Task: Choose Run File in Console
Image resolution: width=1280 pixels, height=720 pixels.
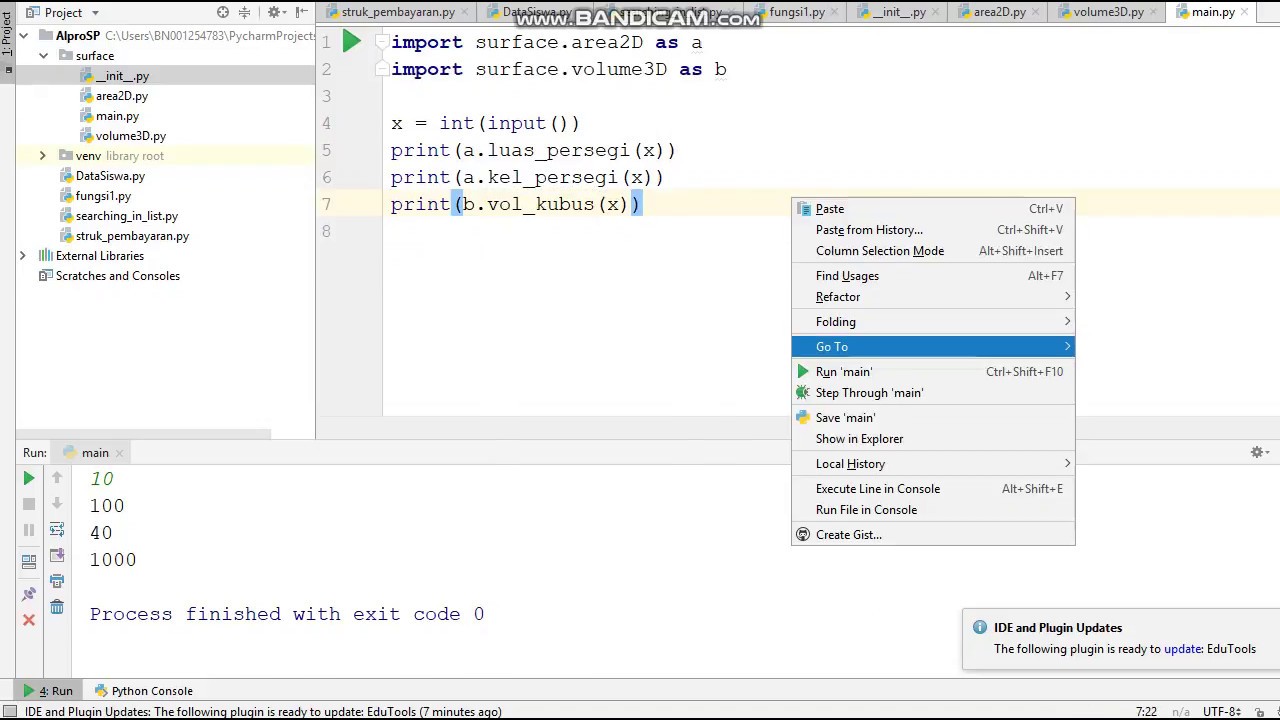Action: tap(933, 510)
